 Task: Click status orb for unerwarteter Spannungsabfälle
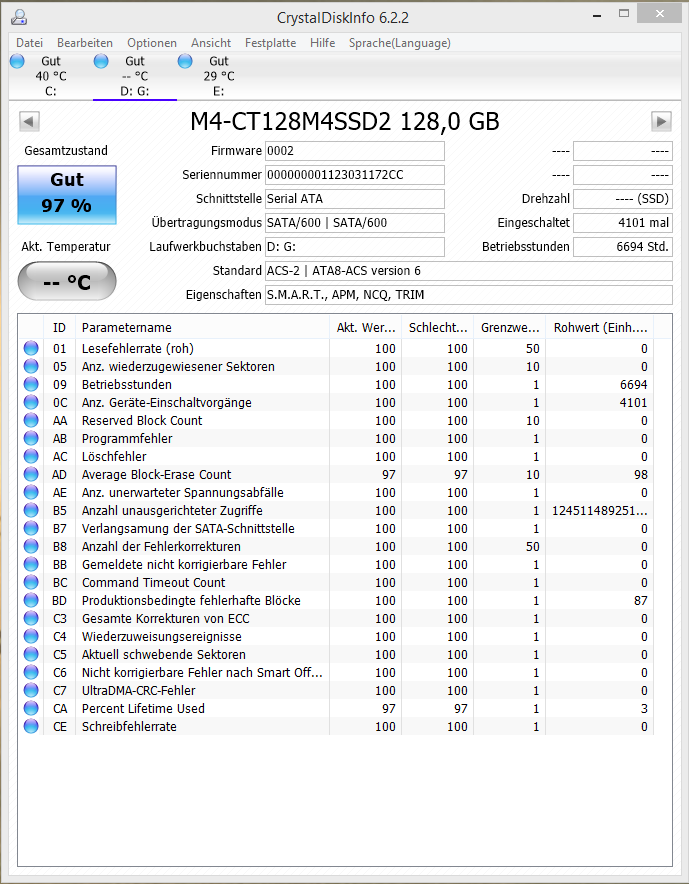click(x=31, y=493)
